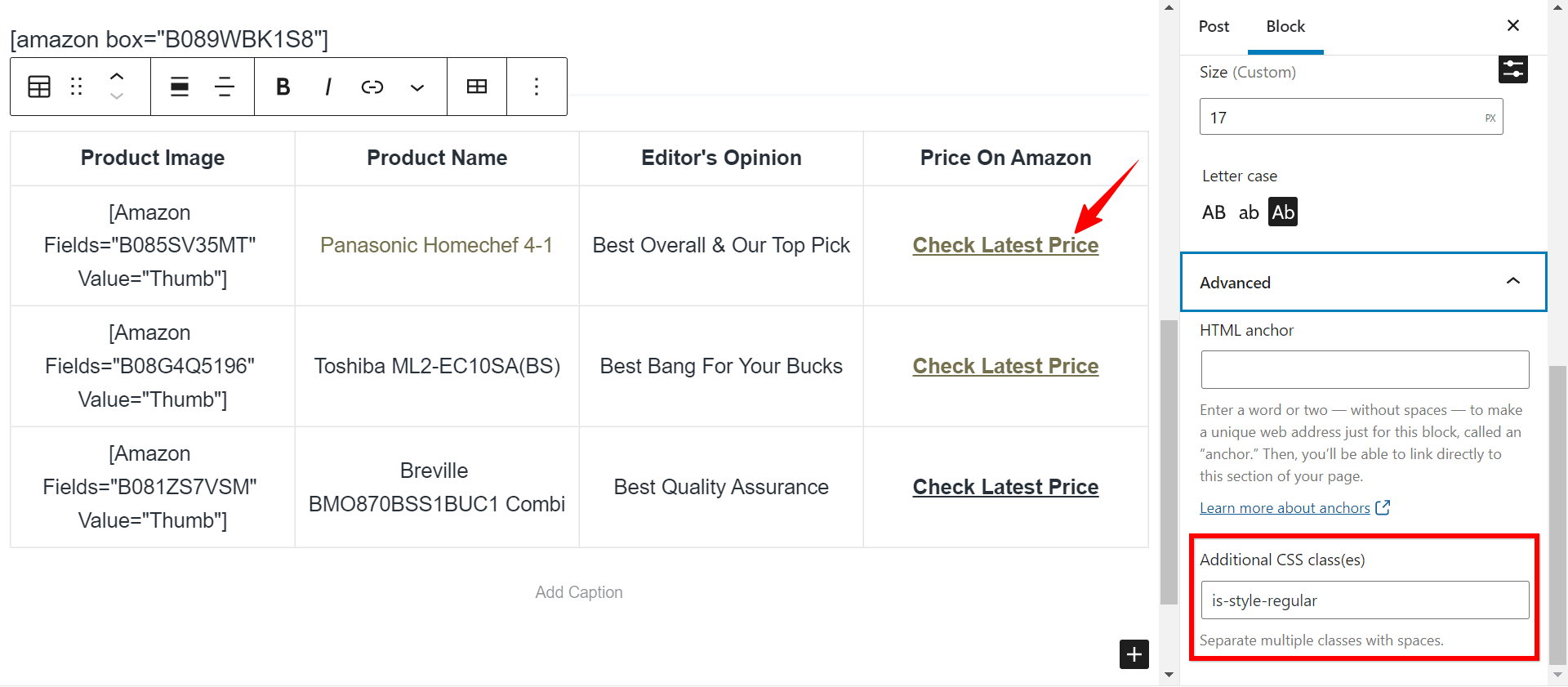This screenshot has height=687, width=1568.
Task: Switch to the Post tab
Action: pyautogui.click(x=1214, y=26)
